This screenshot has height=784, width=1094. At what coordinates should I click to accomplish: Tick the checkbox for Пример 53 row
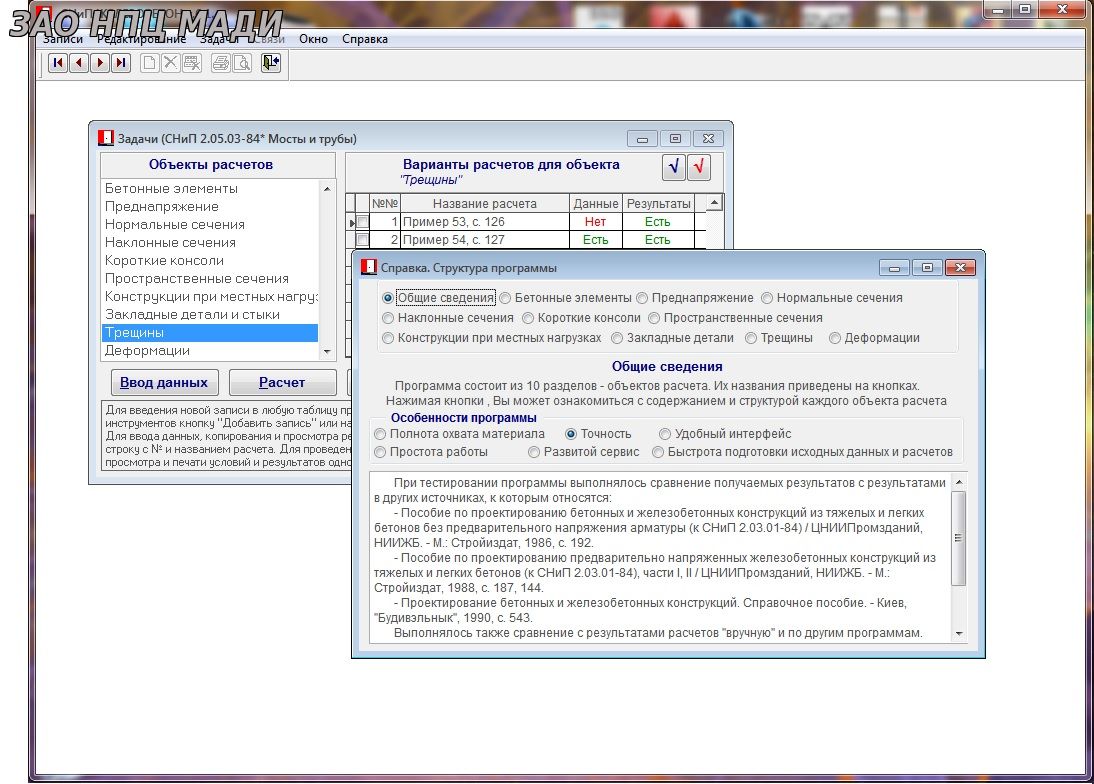point(363,222)
